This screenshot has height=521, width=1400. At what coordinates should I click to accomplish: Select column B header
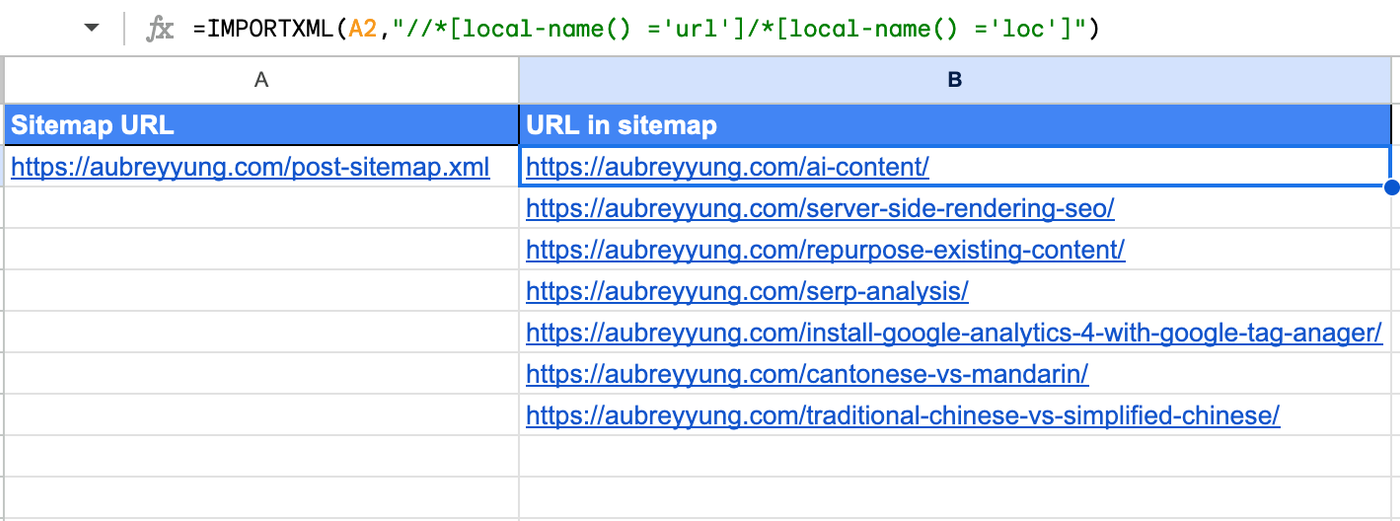coord(955,80)
